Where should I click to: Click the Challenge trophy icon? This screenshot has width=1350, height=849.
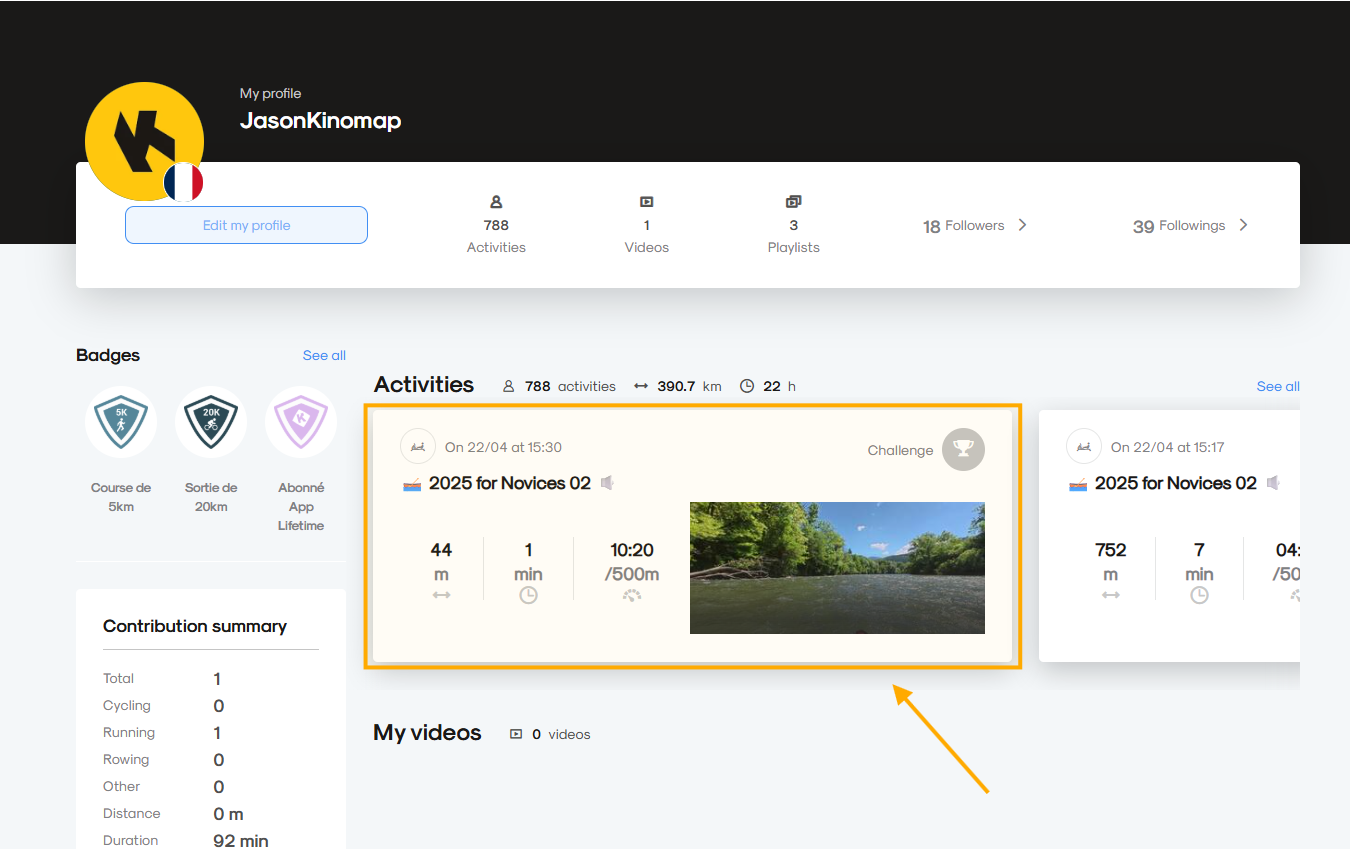964,449
